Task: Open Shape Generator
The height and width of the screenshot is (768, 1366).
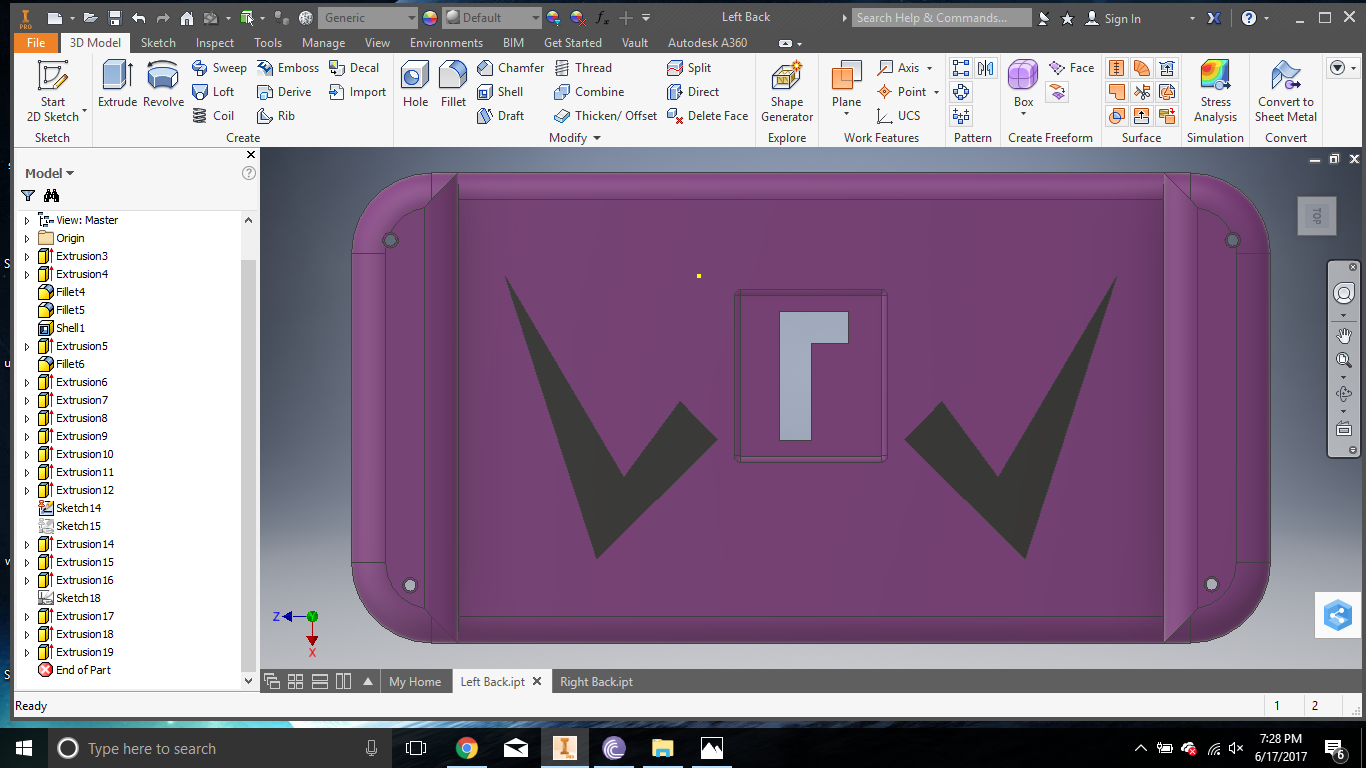Action: pos(787,91)
